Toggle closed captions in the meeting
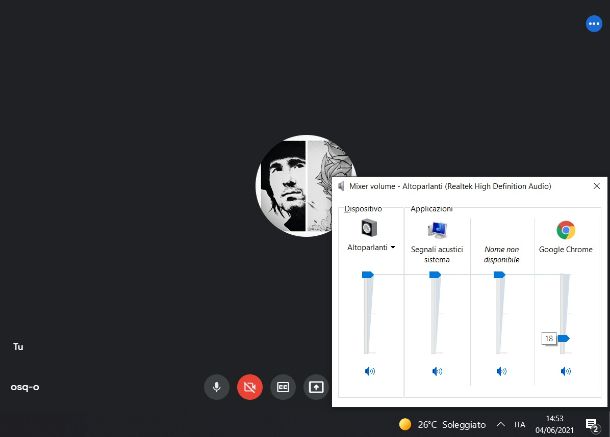Viewport: 610px width, 437px height. [x=283, y=387]
